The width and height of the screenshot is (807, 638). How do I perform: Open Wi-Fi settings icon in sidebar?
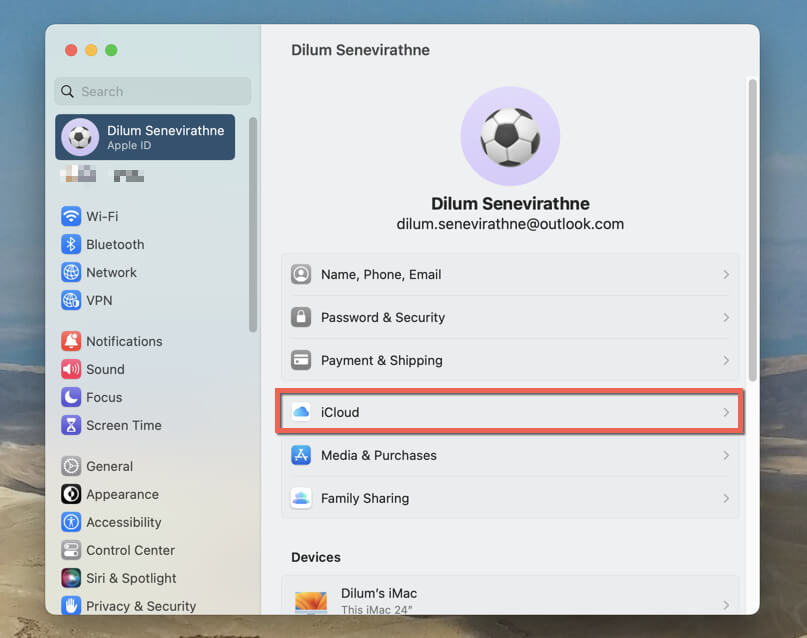71,216
